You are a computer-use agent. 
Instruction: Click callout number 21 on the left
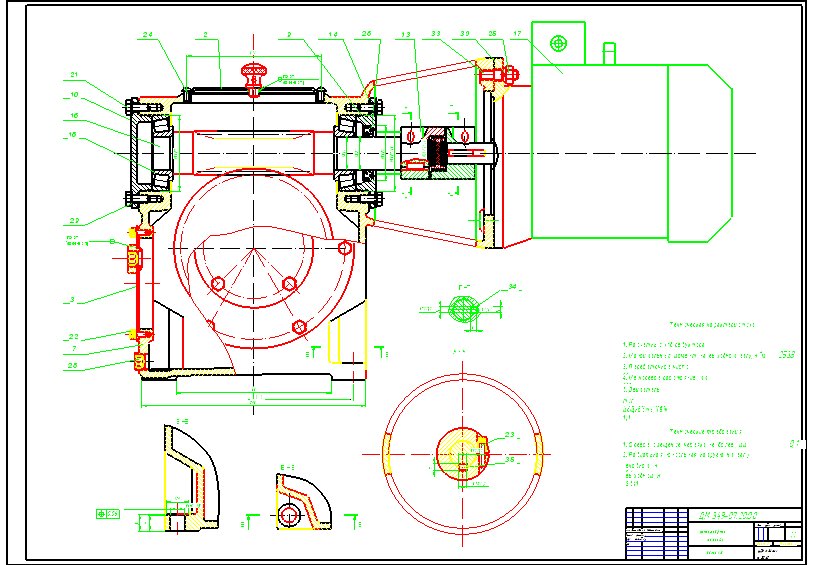(x=73, y=75)
